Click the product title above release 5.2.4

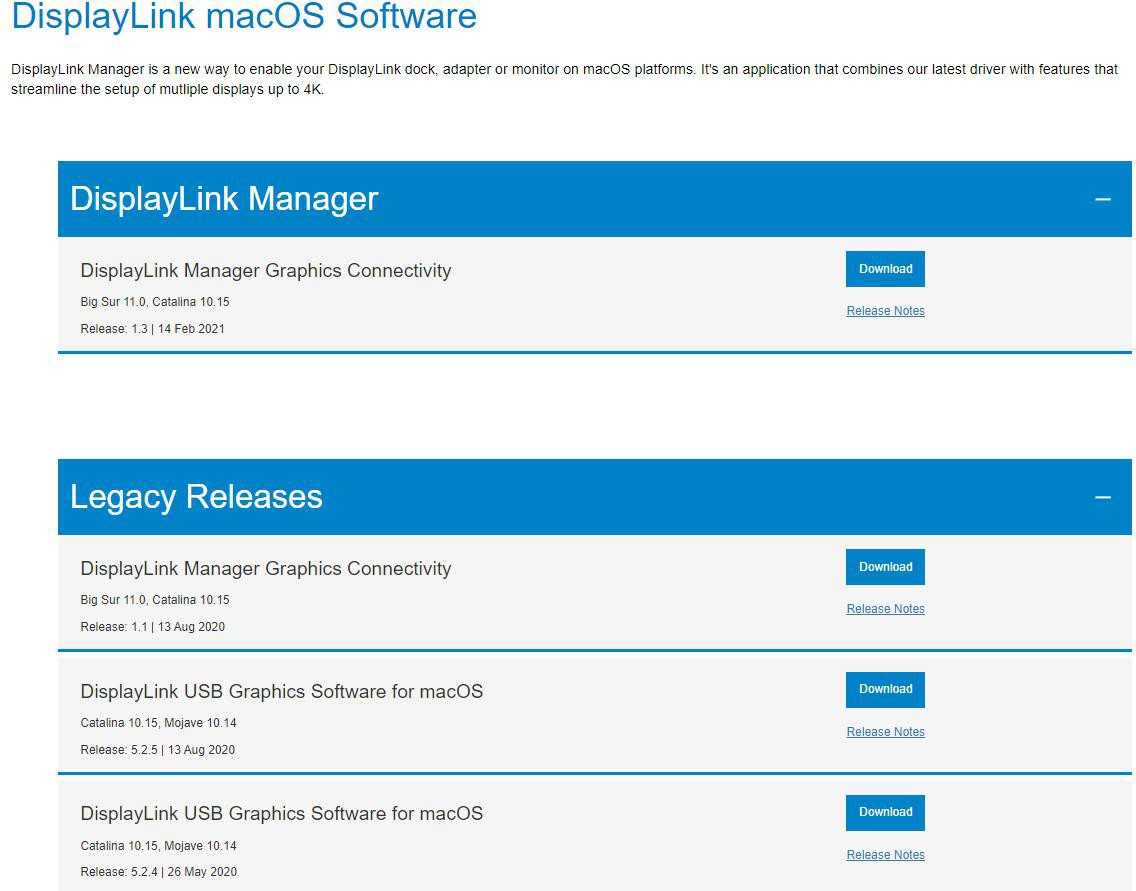pyautogui.click(x=282, y=814)
